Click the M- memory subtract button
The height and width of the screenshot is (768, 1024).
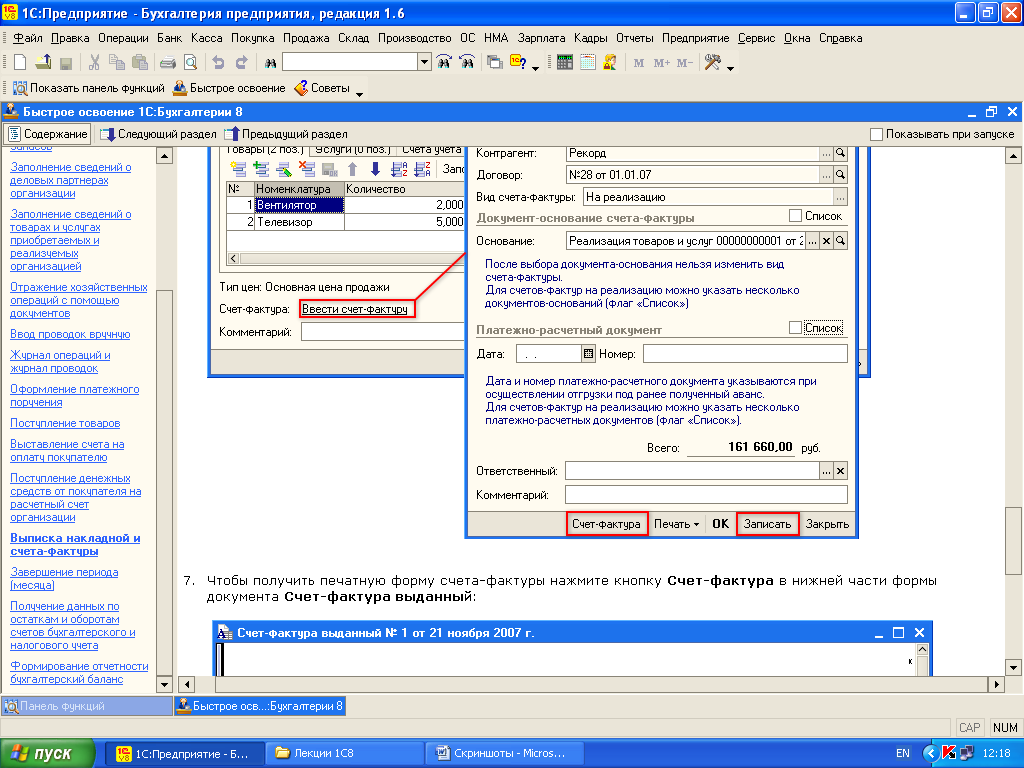point(684,63)
